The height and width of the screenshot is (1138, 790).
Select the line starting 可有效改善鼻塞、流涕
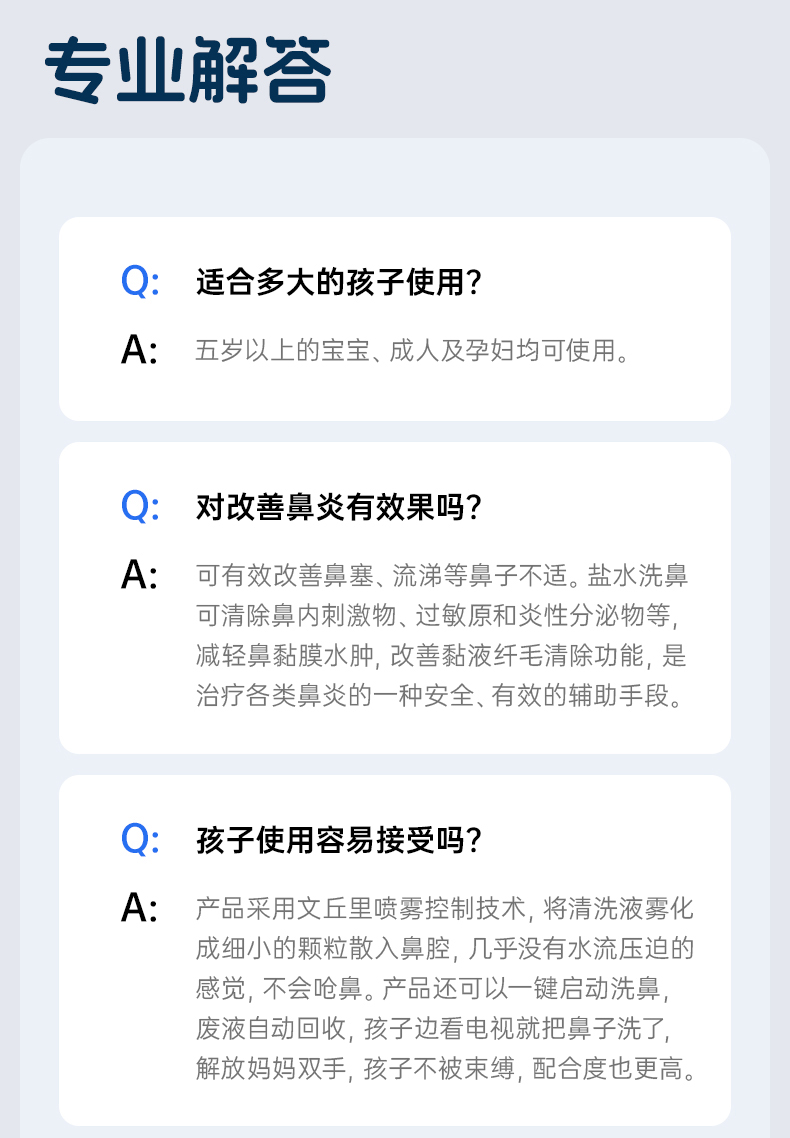pos(442,576)
